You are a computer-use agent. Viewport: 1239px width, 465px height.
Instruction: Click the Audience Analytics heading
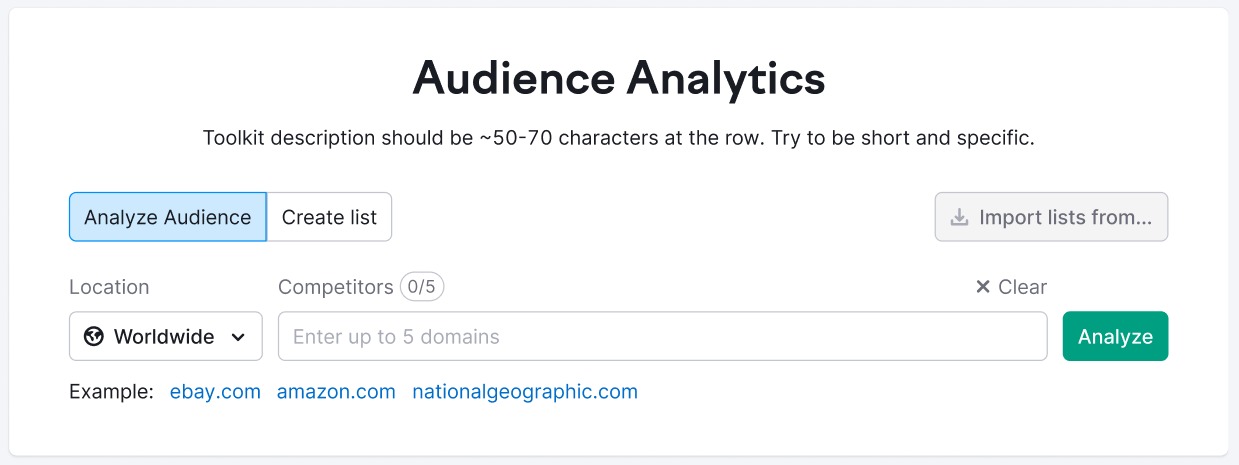pos(619,78)
